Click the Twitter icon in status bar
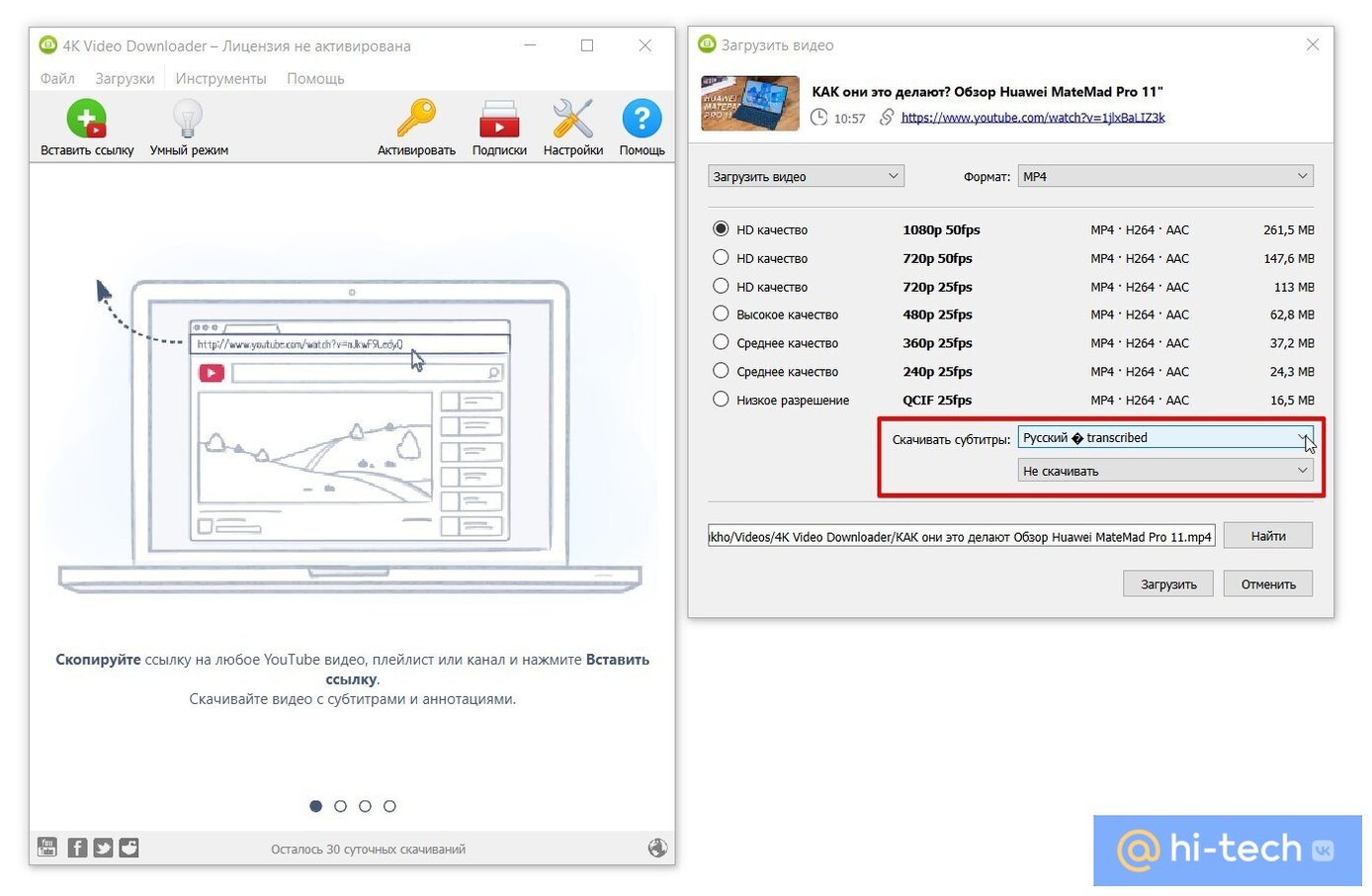 coord(103,848)
